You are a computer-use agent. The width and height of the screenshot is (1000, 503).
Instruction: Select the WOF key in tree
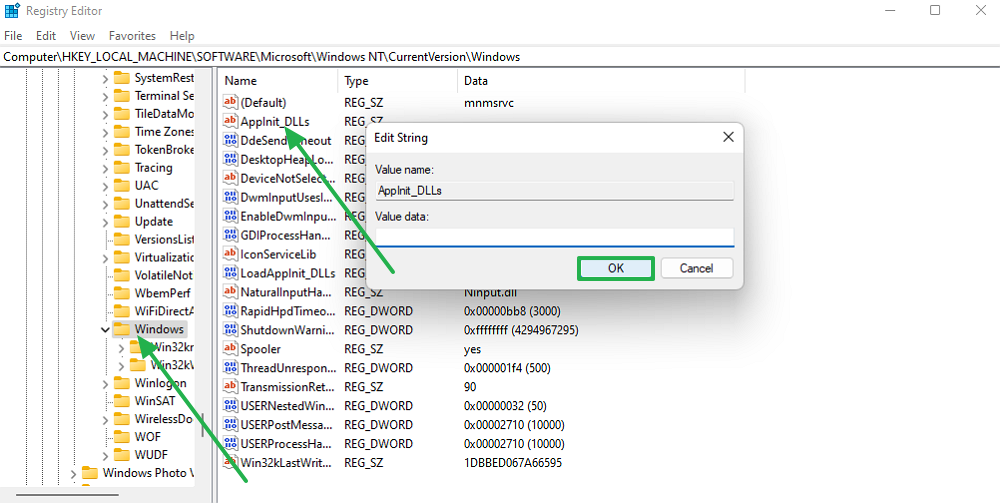click(x=147, y=437)
